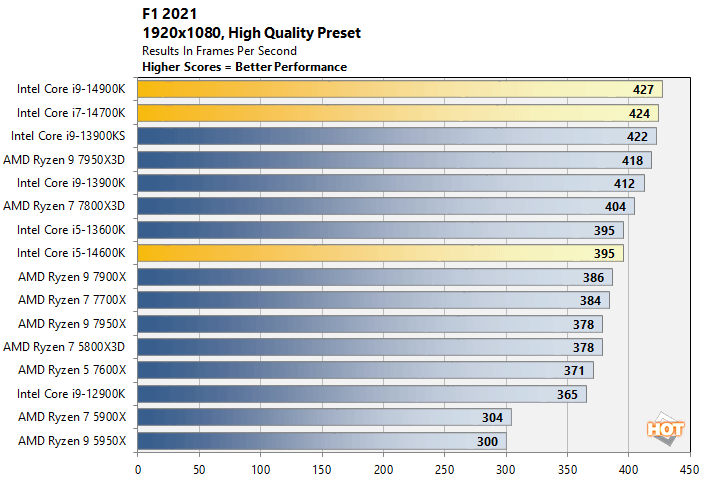Click the 300 axis tick label
Screen dimensions: 708x481
point(506,470)
